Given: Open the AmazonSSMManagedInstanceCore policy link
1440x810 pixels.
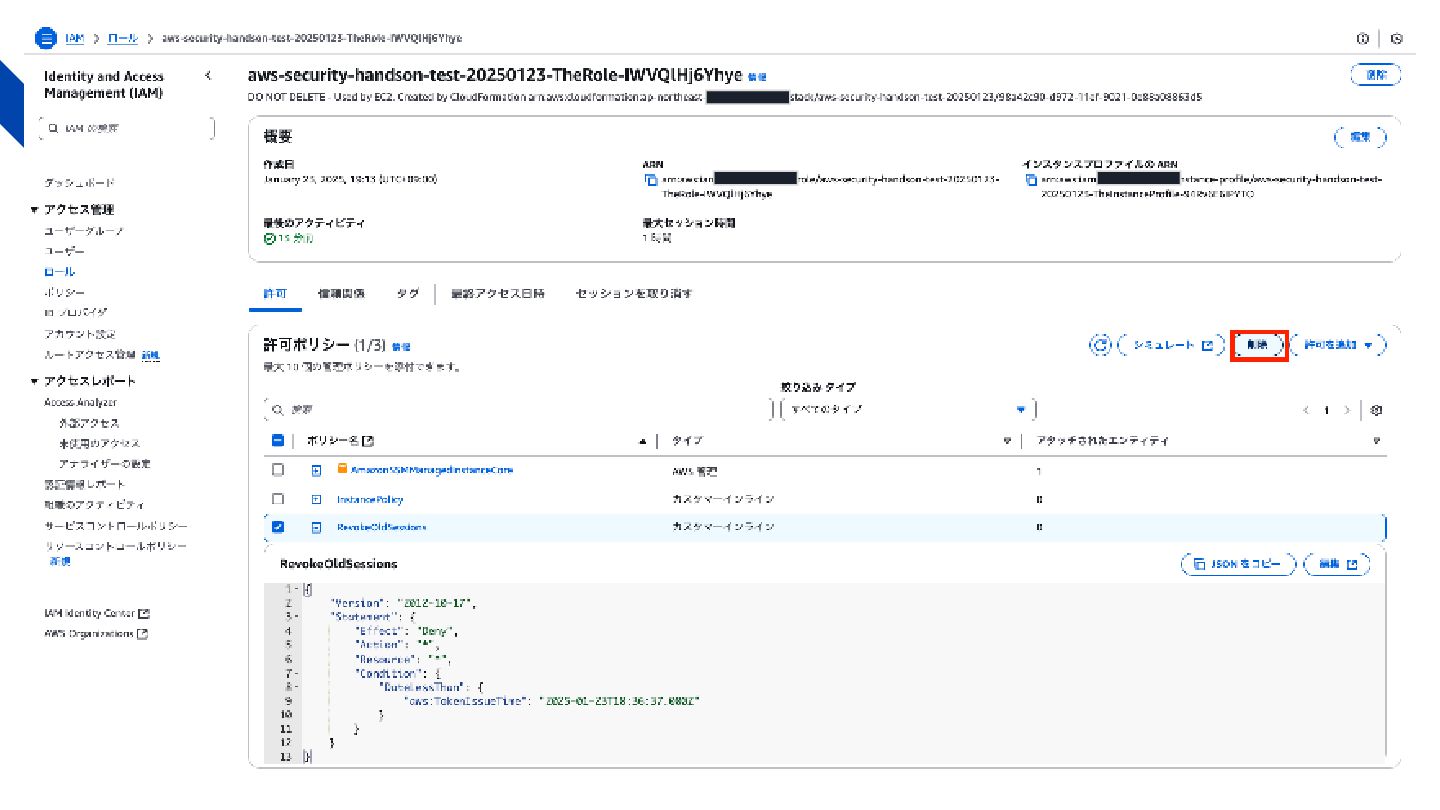Looking at the screenshot, I should [x=432, y=470].
